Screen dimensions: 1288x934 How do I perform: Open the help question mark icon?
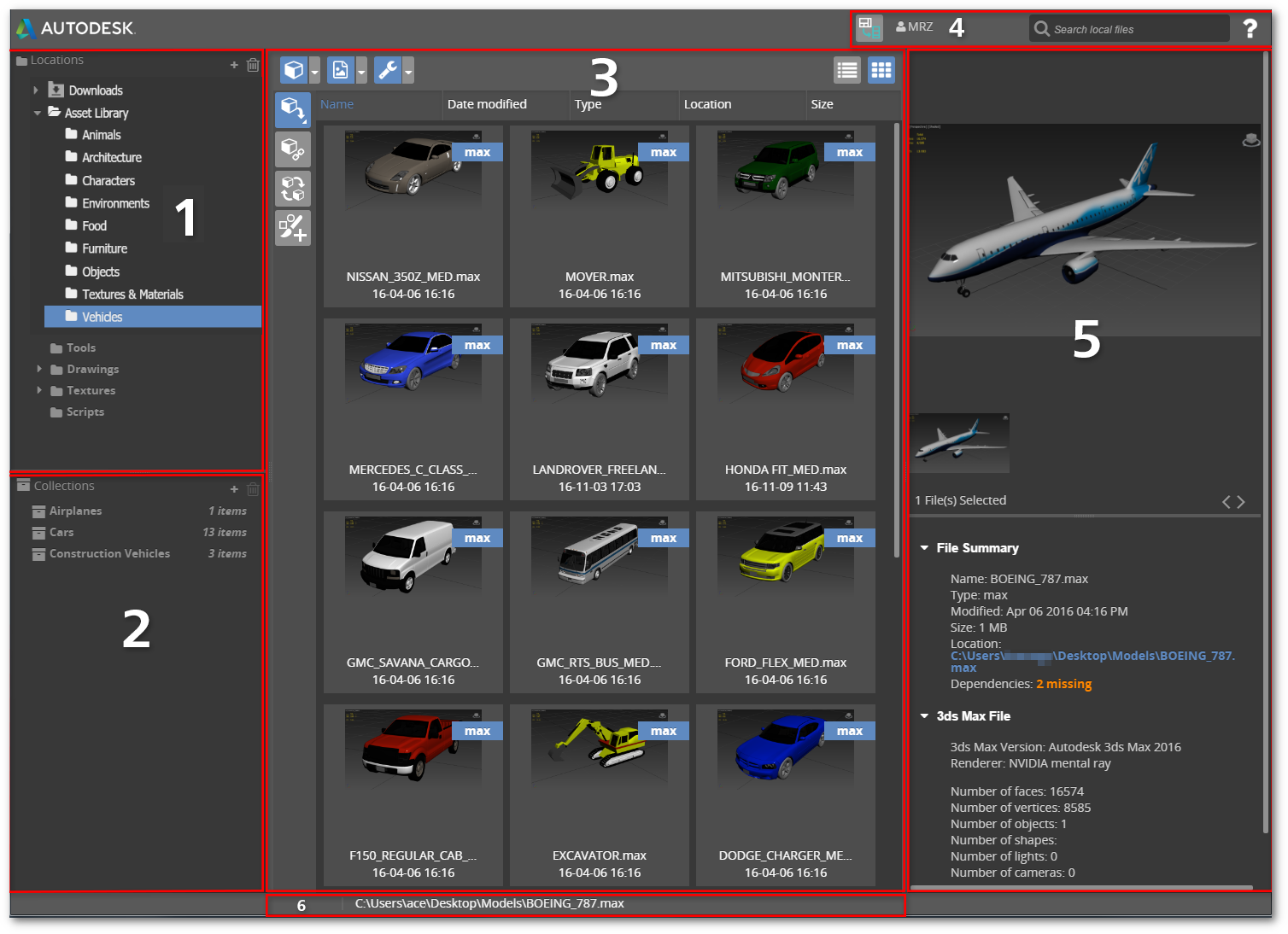(x=1250, y=29)
